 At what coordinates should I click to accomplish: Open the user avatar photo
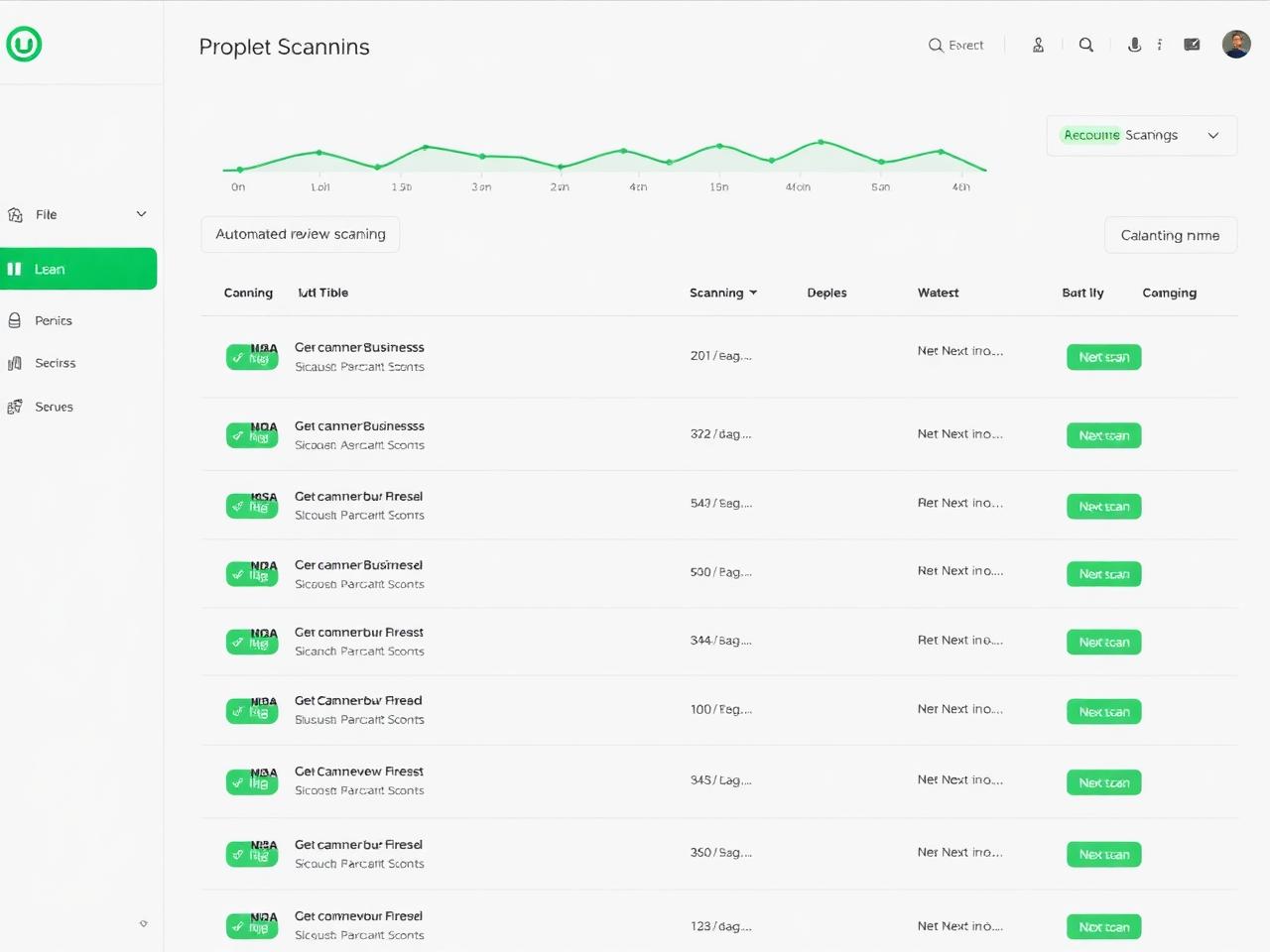(x=1236, y=44)
